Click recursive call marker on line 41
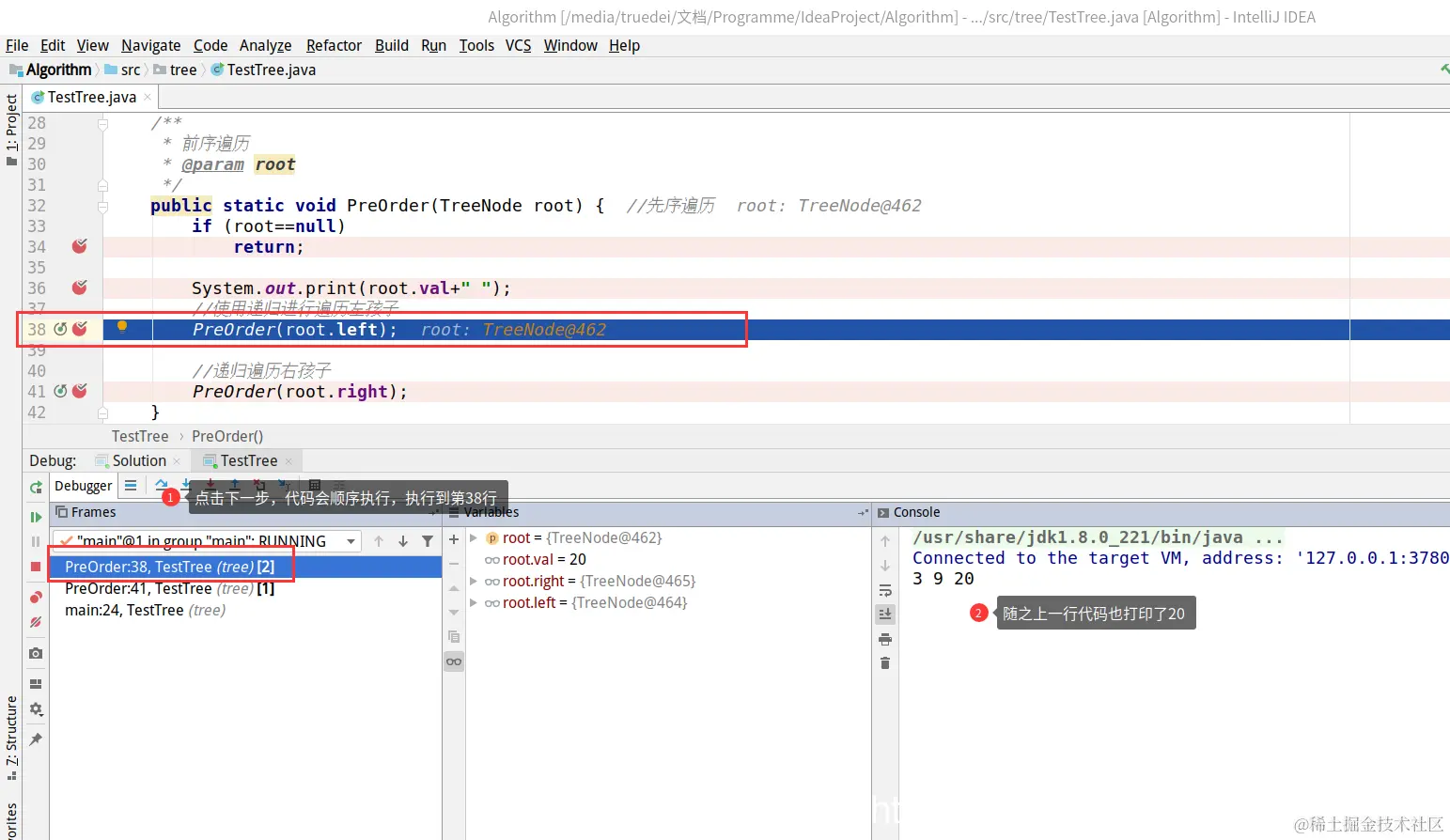The width and height of the screenshot is (1450, 840). (x=60, y=391)
